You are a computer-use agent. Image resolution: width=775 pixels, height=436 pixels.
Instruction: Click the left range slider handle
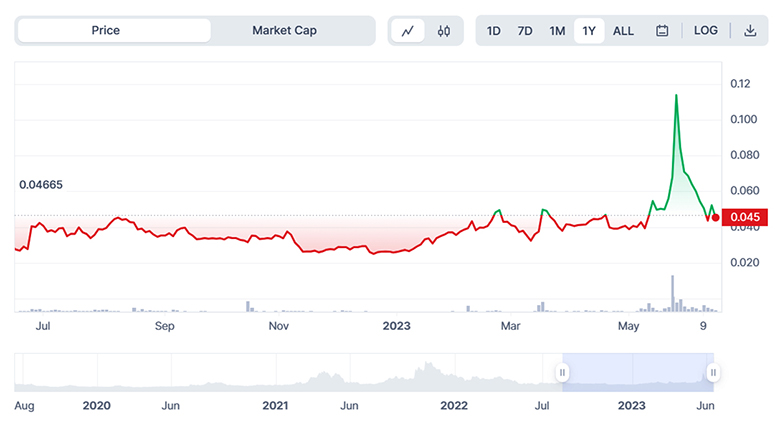[562, 373]
